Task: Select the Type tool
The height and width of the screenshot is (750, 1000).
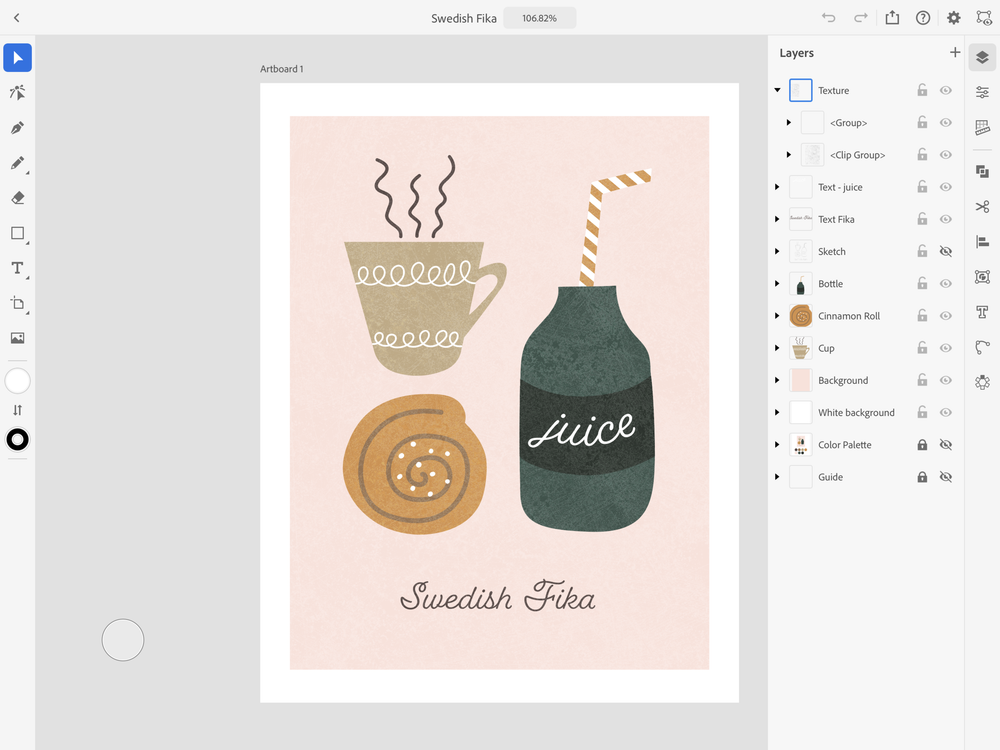Action: coord(17,268)
